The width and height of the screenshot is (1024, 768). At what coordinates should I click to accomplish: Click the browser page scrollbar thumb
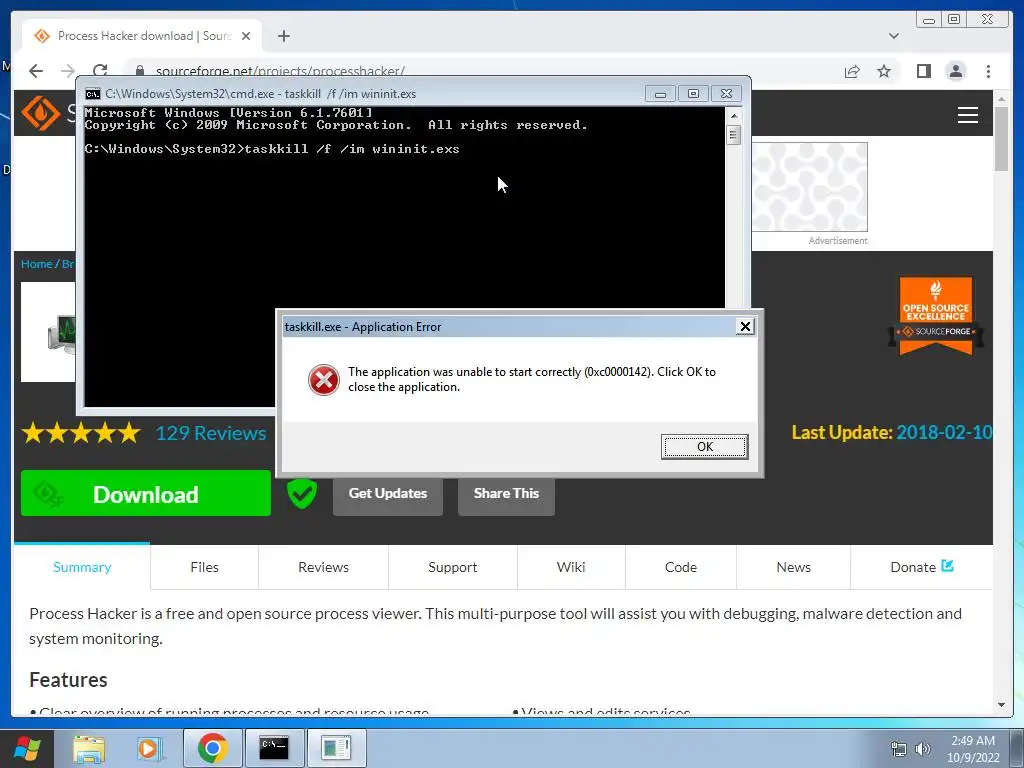(x=1001, y=138)
